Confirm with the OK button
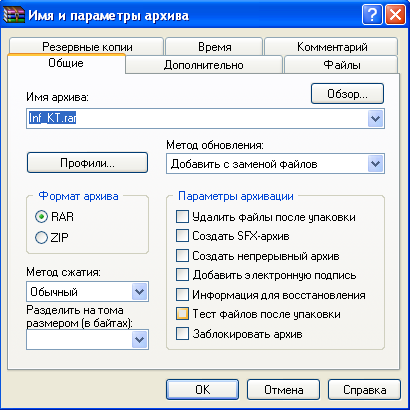 tap(202, 389)
